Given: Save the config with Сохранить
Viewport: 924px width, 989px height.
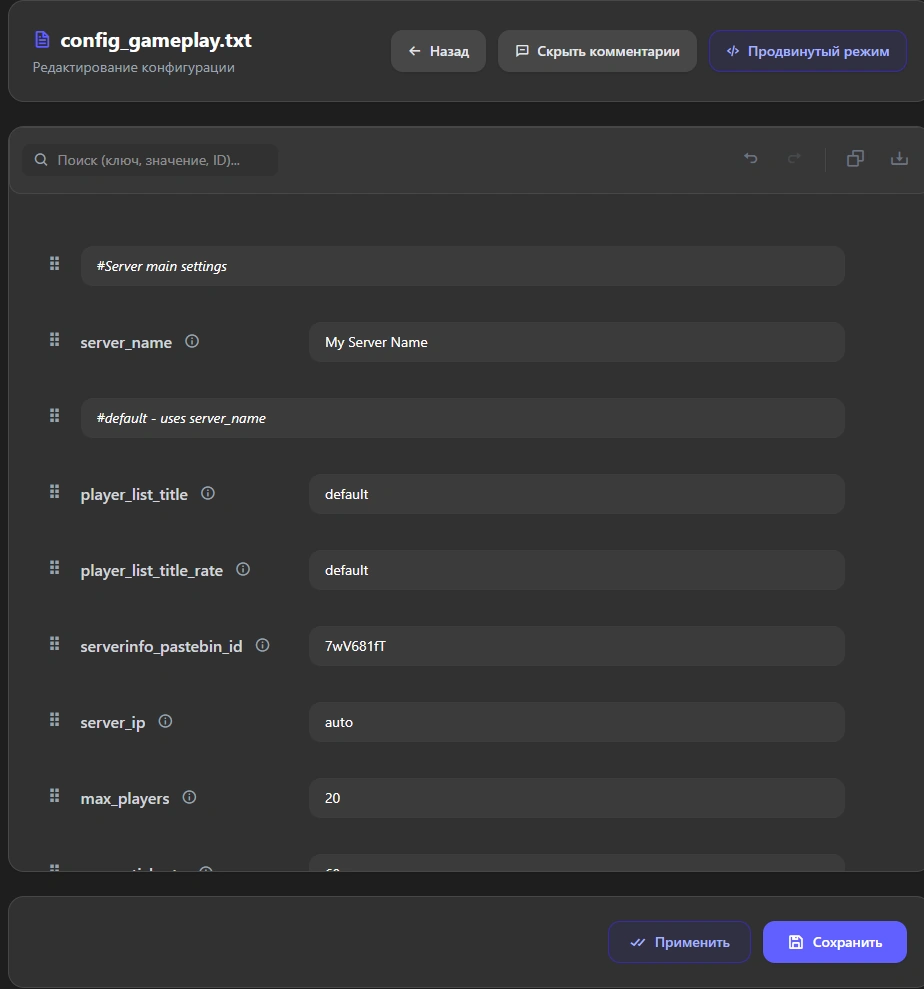Looking at the screenshot, I should 835,942.
